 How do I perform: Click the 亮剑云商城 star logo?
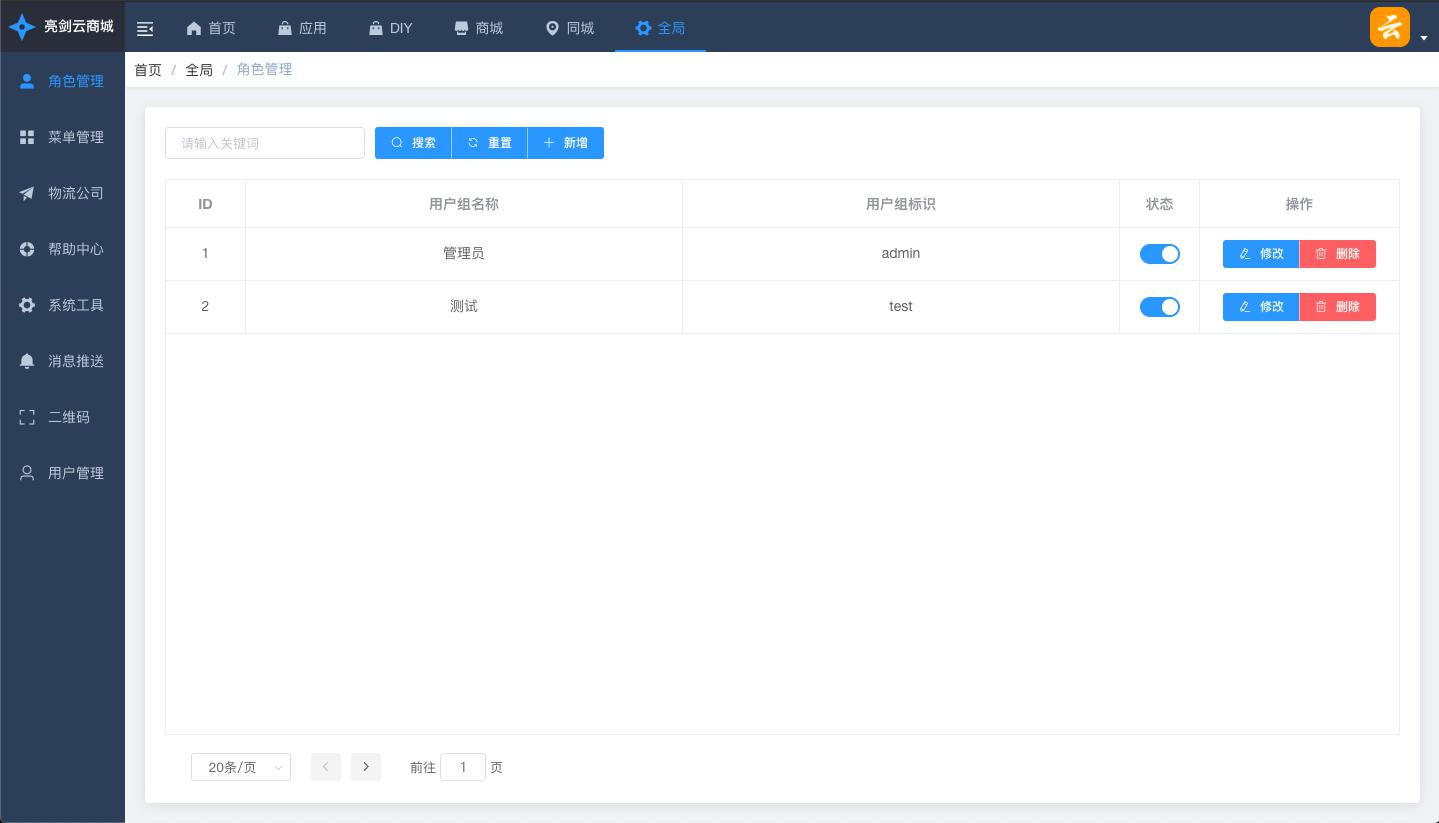click(x=21, y=27)
